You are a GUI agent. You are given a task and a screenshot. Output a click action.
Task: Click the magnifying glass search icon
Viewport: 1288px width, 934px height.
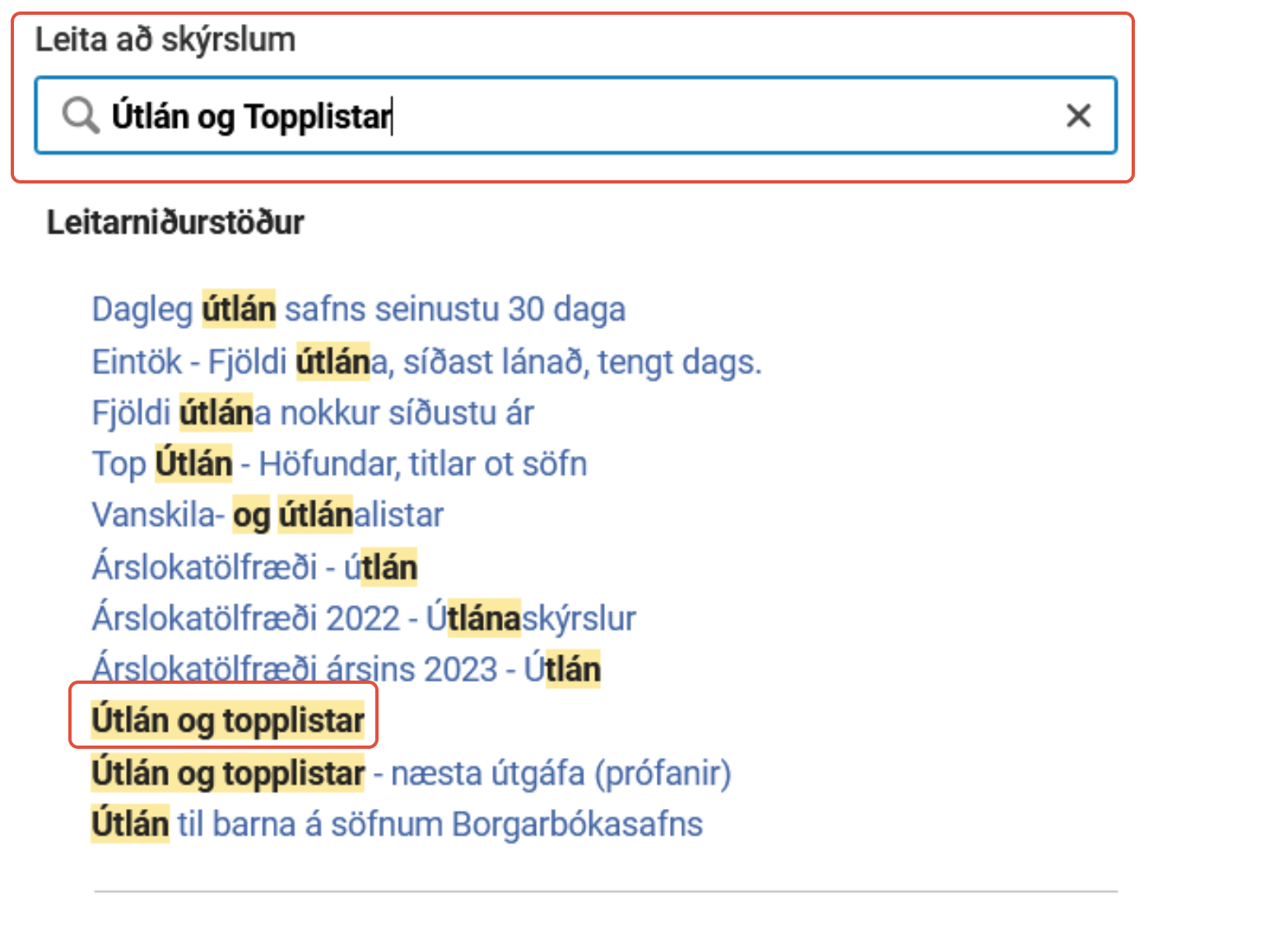pyautogui.click(x=81, y=115)
